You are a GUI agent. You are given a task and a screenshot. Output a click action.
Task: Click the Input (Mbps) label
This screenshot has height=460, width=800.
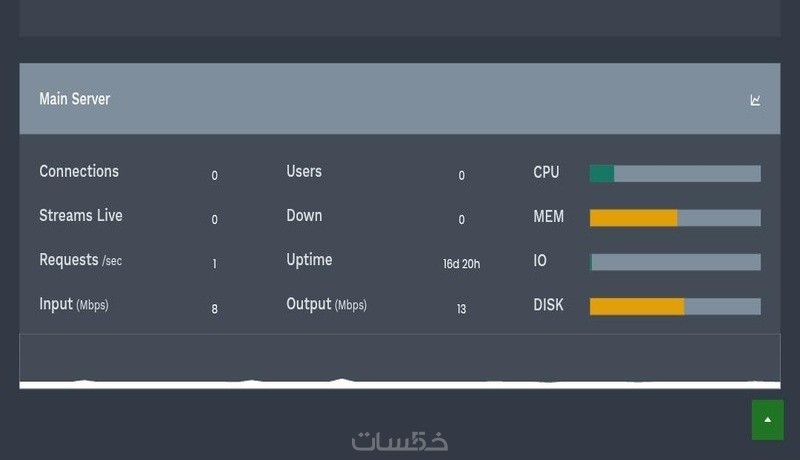(x=74, y=304)
